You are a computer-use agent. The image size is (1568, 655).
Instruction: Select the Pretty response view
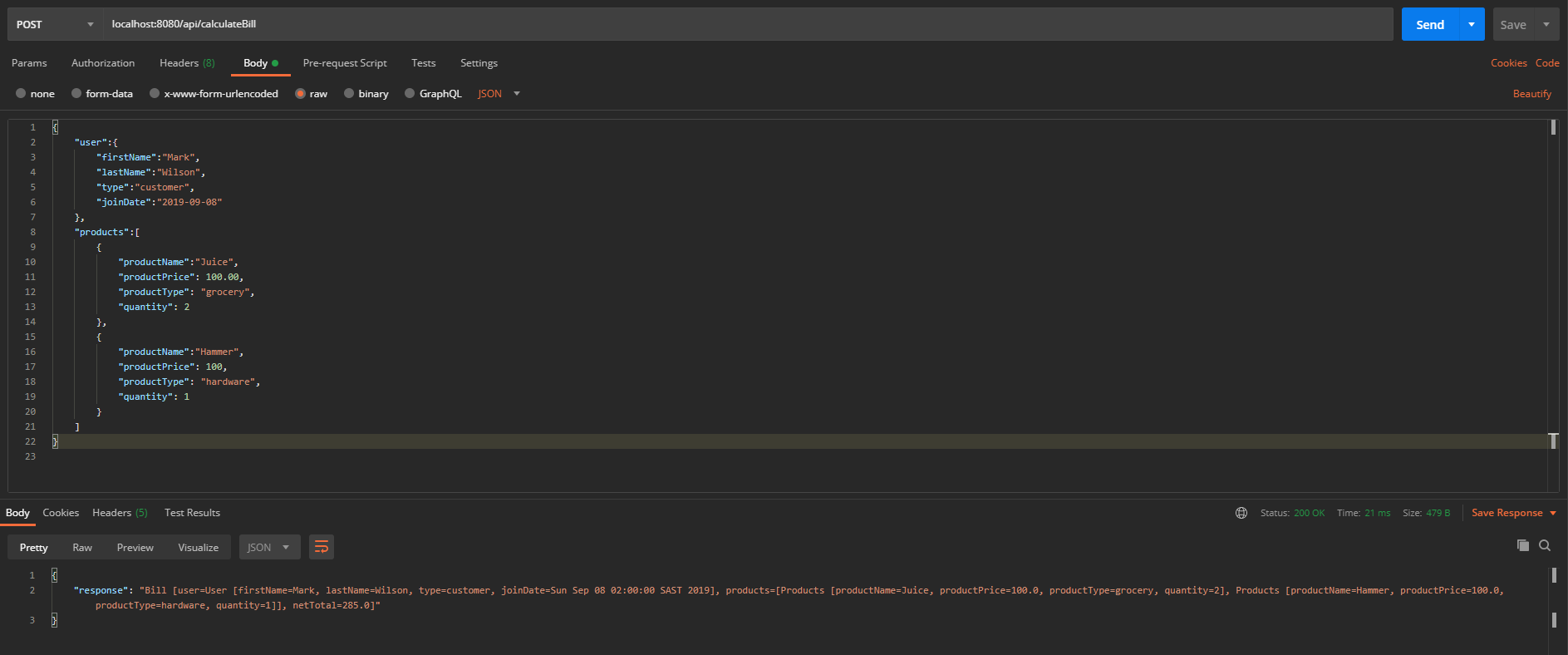pyautogui.click(x=34, y=547)
